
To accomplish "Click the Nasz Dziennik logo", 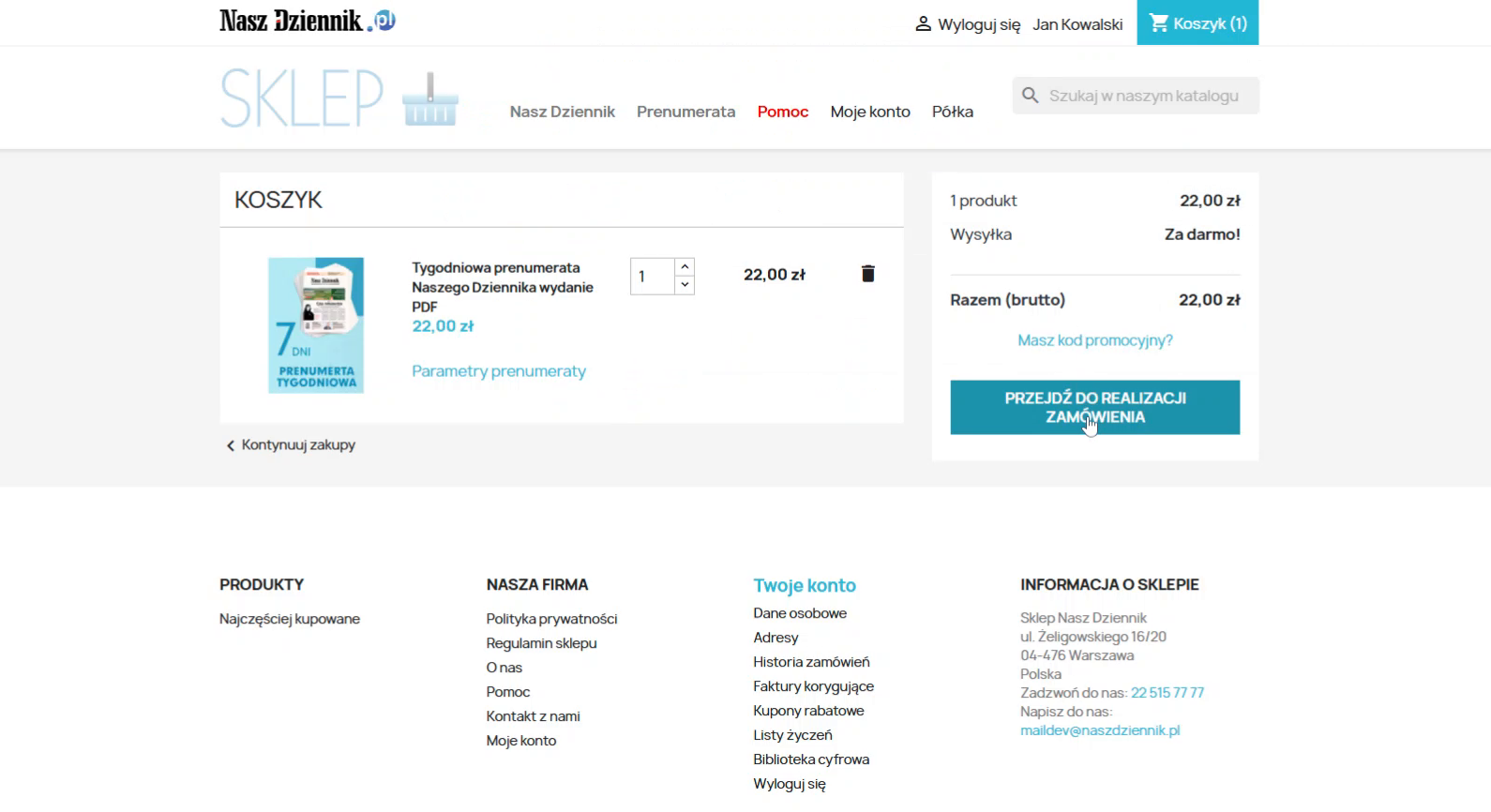I will click(x=307, y=21).
